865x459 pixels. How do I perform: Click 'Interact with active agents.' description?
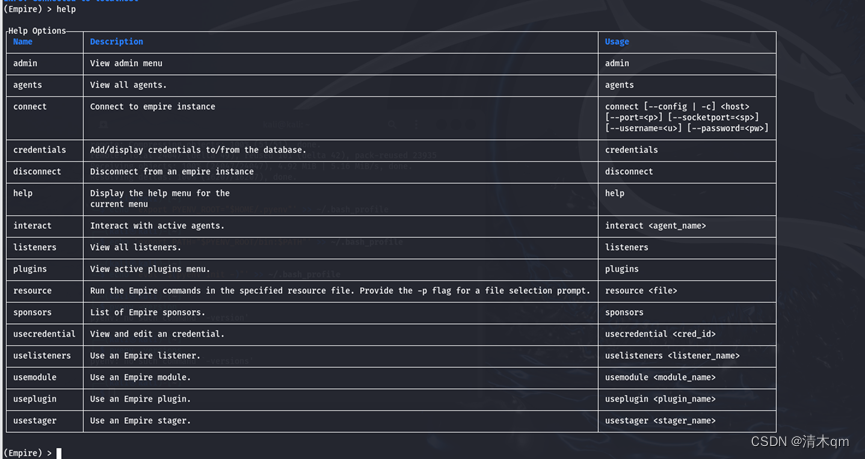pyautogui.click(x=157, y=226)
